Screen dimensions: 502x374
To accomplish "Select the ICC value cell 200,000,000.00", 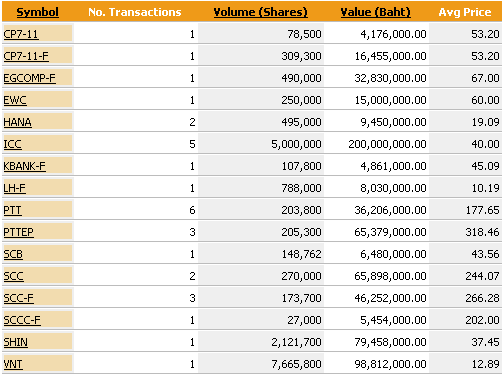I will point(387,144).
